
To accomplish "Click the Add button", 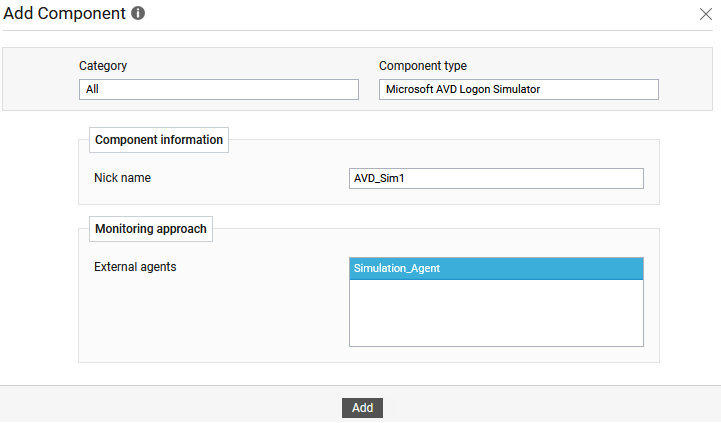I will (x=362, y=408).
